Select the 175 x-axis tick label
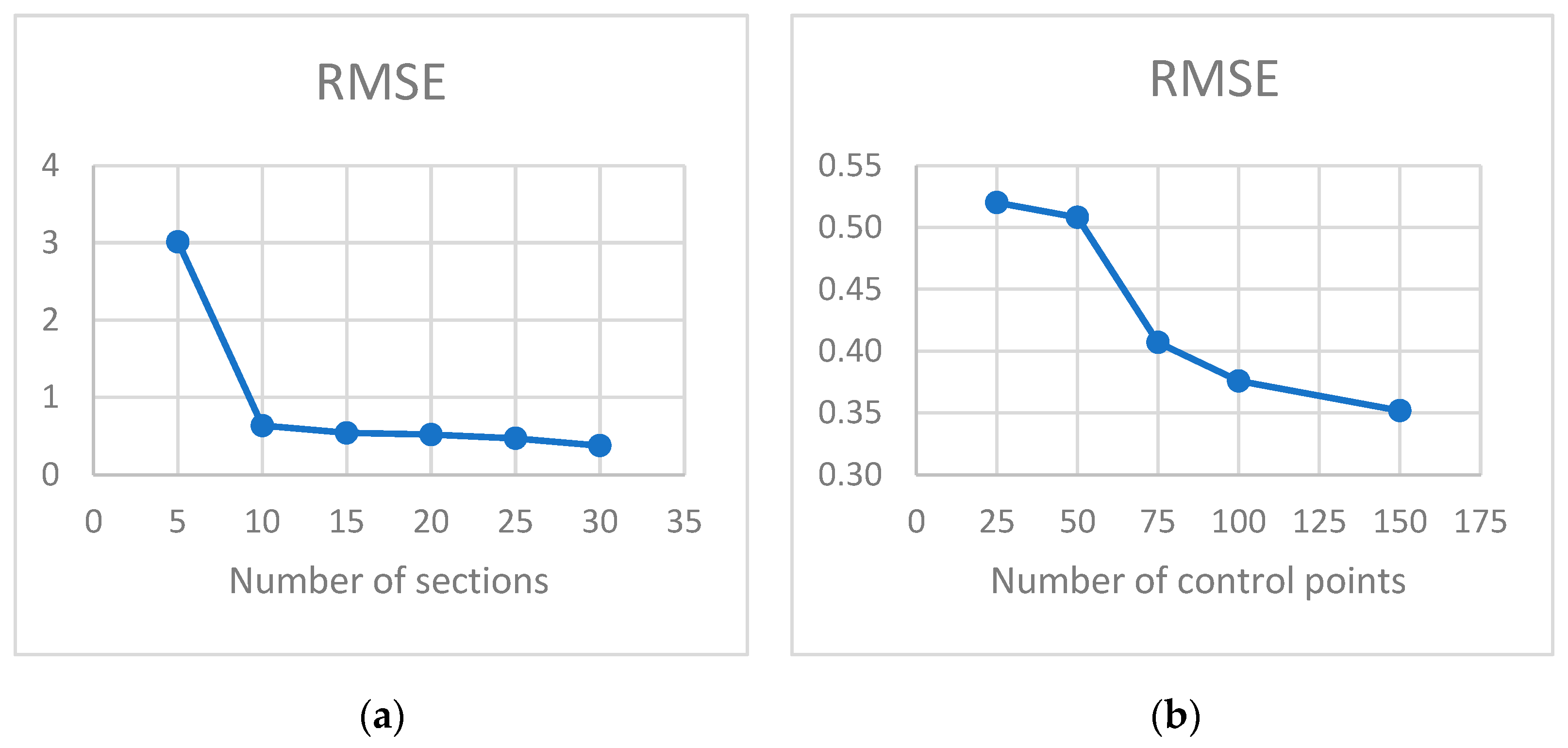The height and width of the screenshot is (748, 1568). pos(1480,522)
